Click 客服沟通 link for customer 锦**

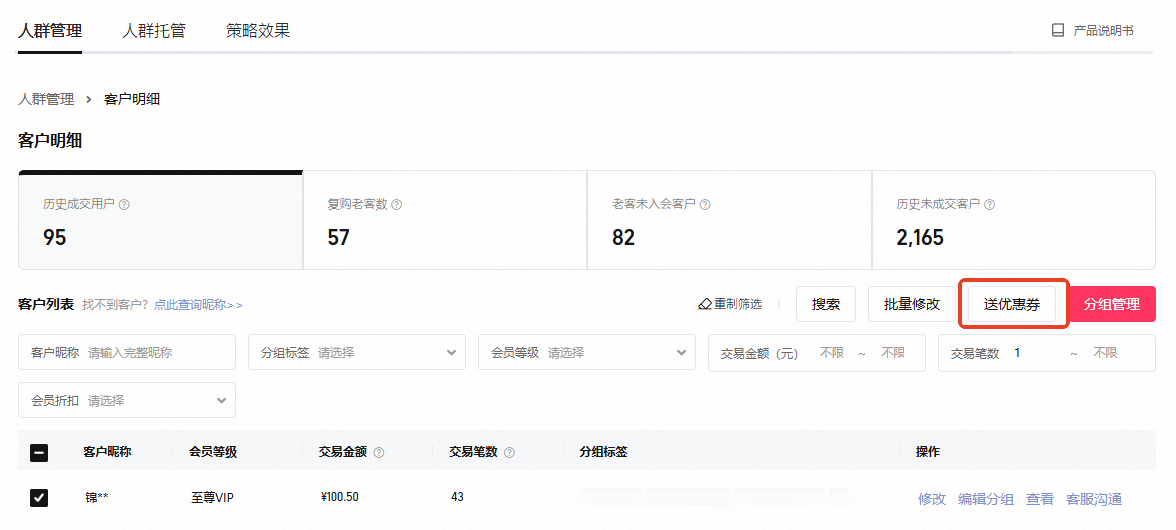tap(1094, 499)
